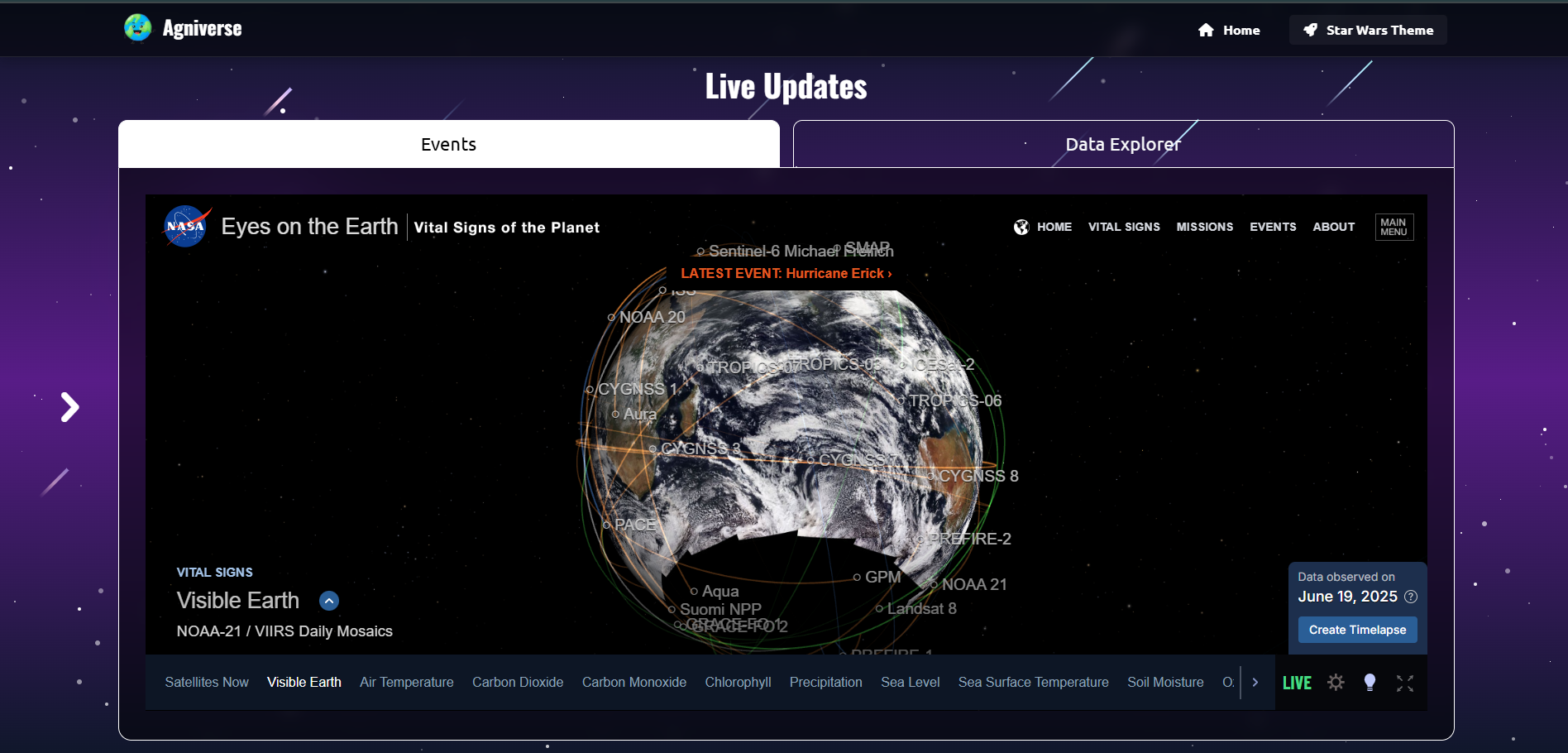Click the Create Timelapse button
This screenshot has width=1568, height=753.
(1357, 630)
